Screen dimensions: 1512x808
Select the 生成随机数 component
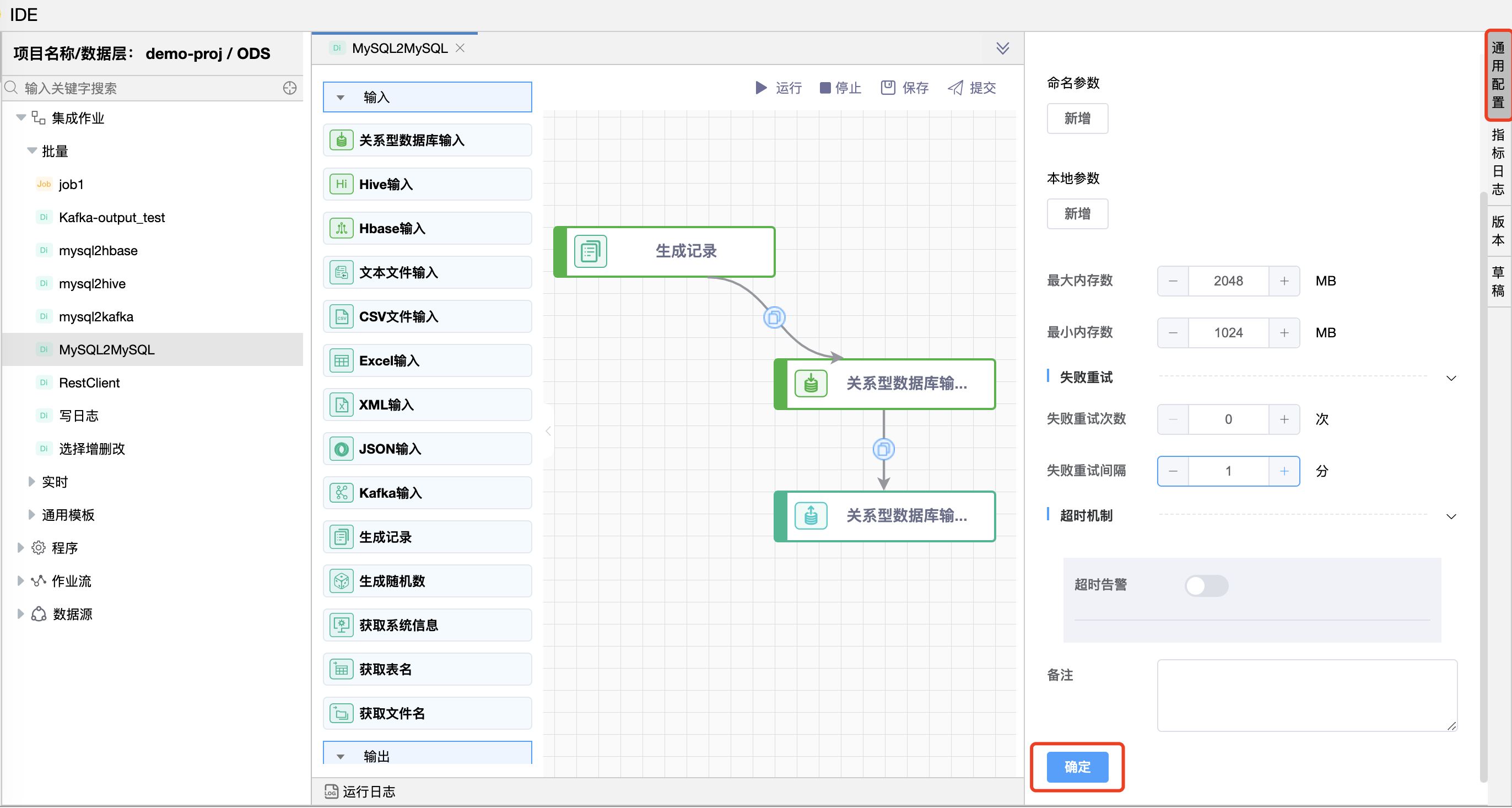[x=426, y=581]
